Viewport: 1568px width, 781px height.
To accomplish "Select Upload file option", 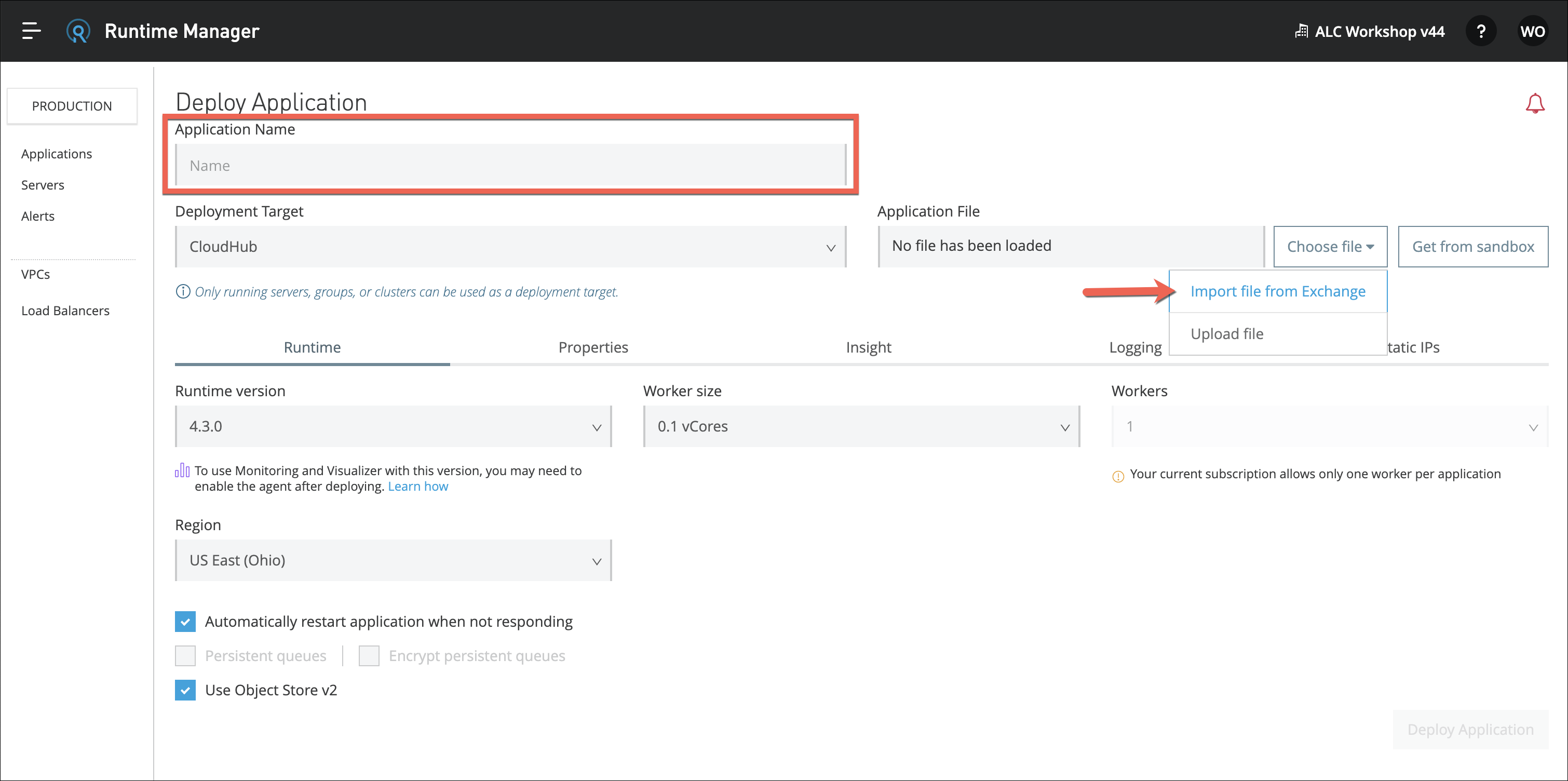I will 1278,333.
